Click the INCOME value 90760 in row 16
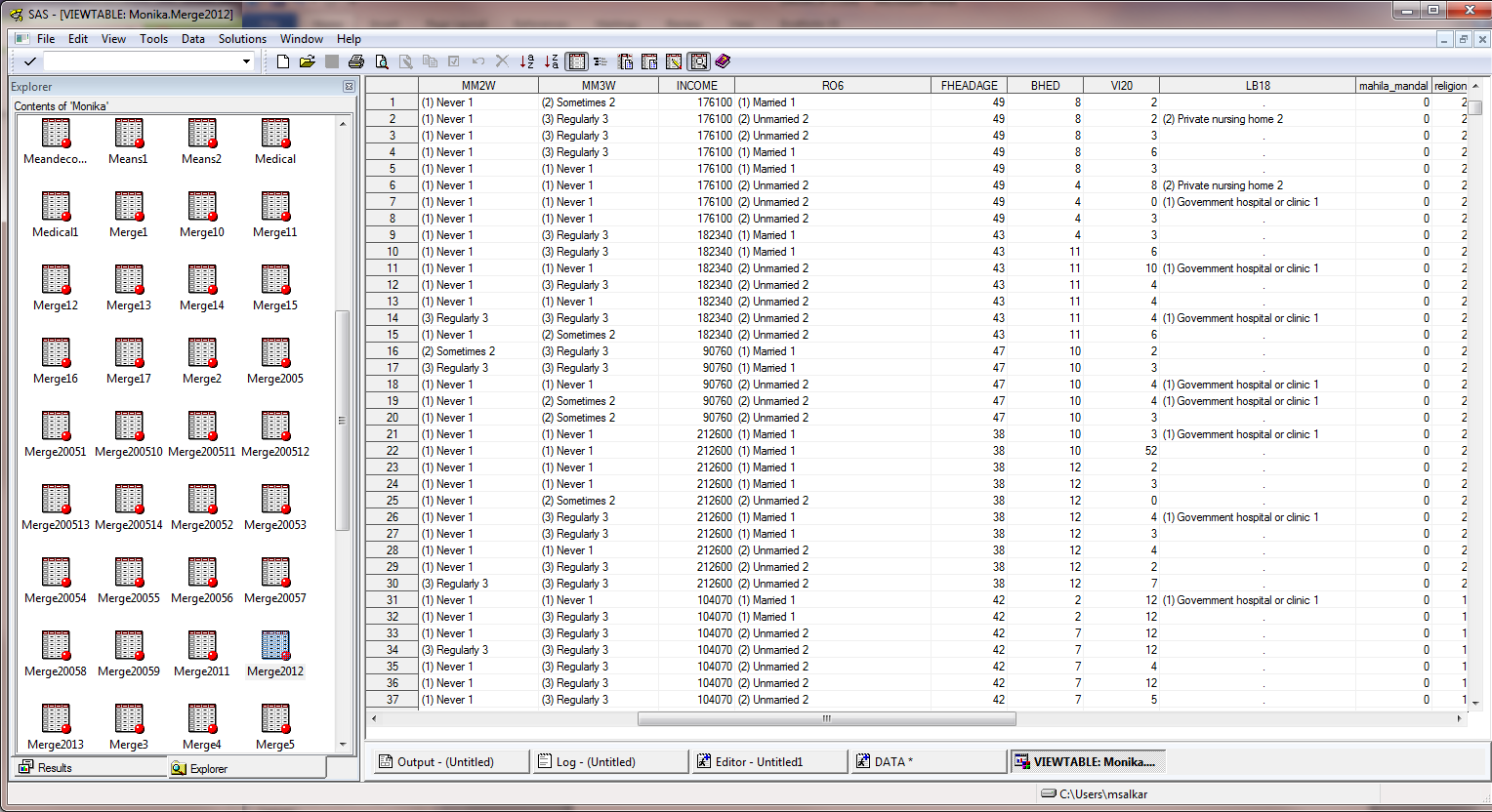 (697, 351)
